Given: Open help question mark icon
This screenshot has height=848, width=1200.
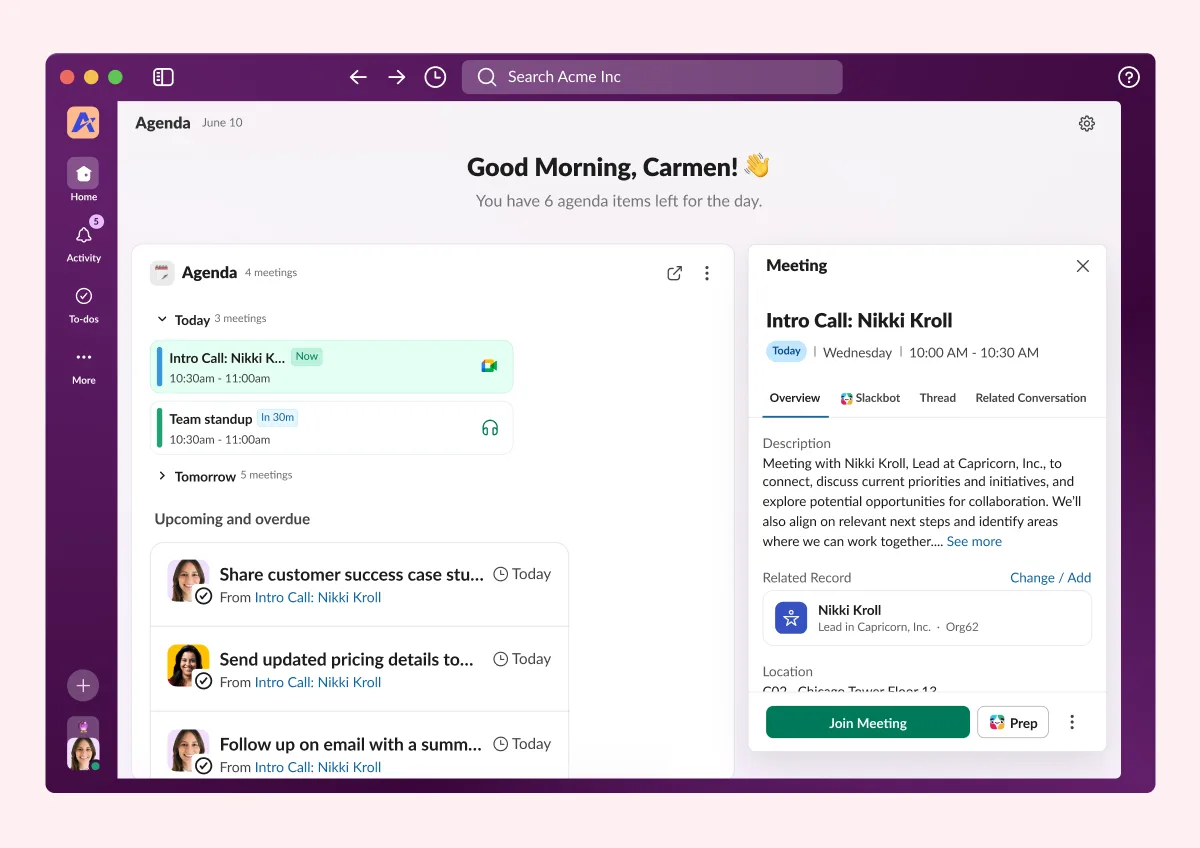Looking at the screenshot, I should pyautogui.click(x=1129, y=77).
